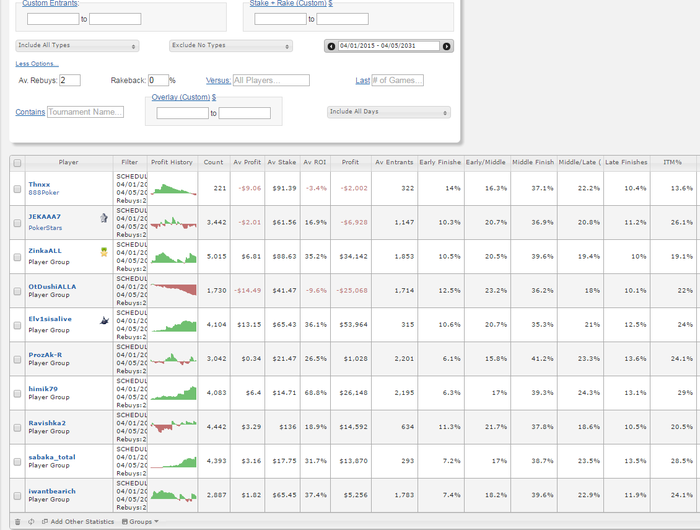Click the Tournament Name input field

[85, 112]
